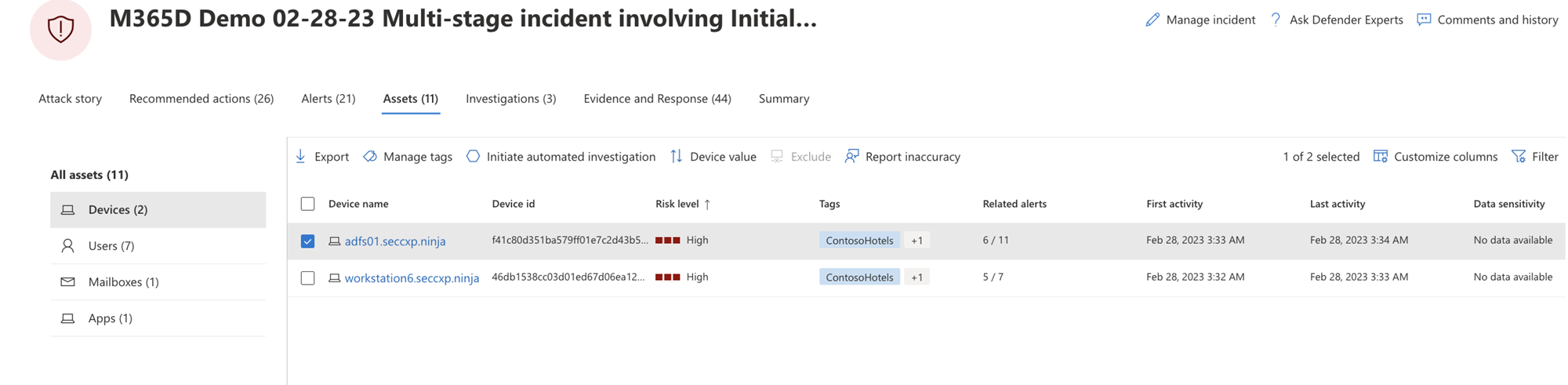This screenshot has width=1568, height=385.
Task: Open Device value option
Action: tap(713, 157)
